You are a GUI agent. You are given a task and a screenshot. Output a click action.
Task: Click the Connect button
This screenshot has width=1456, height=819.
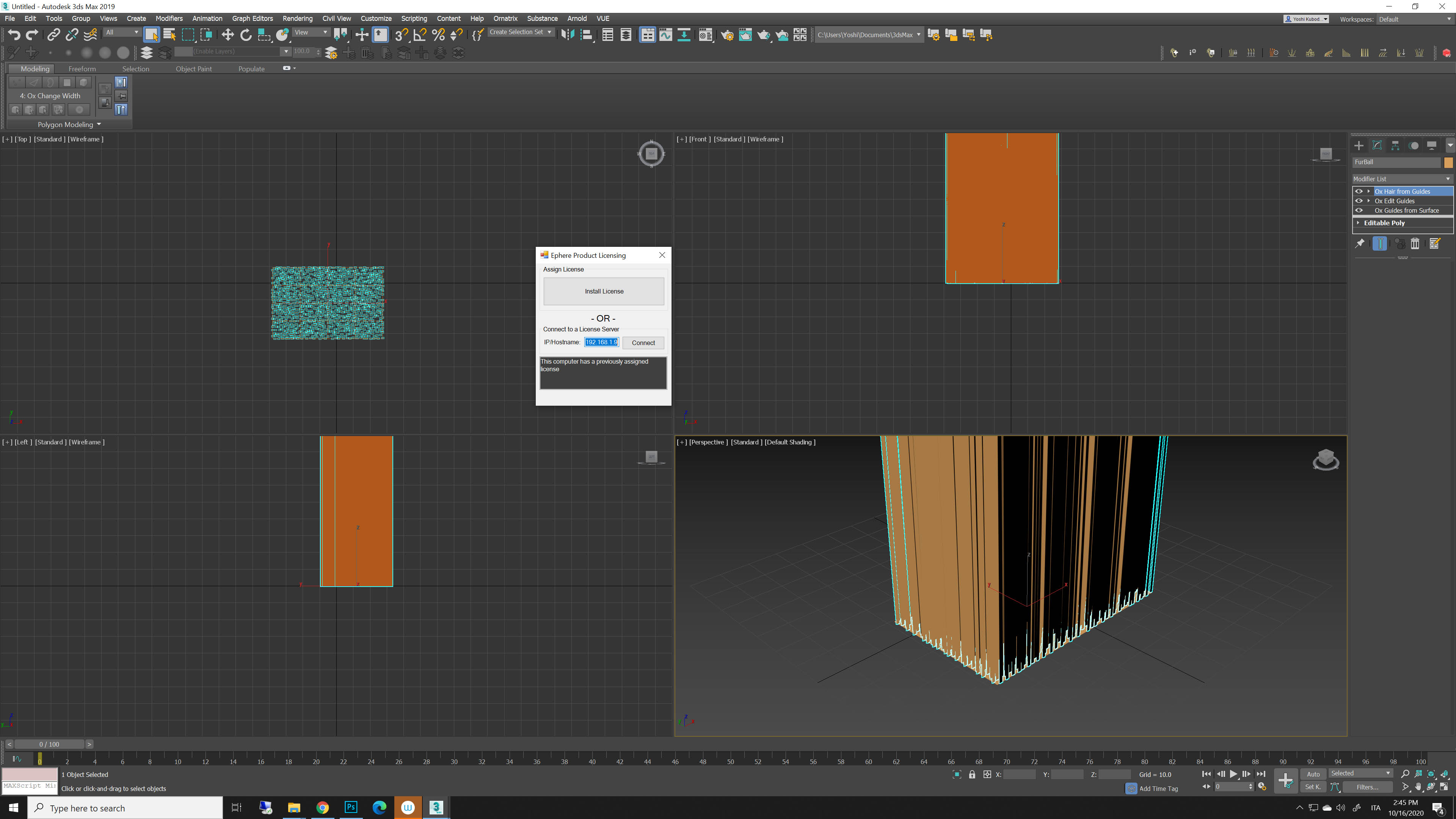click(x=643, y=342)
